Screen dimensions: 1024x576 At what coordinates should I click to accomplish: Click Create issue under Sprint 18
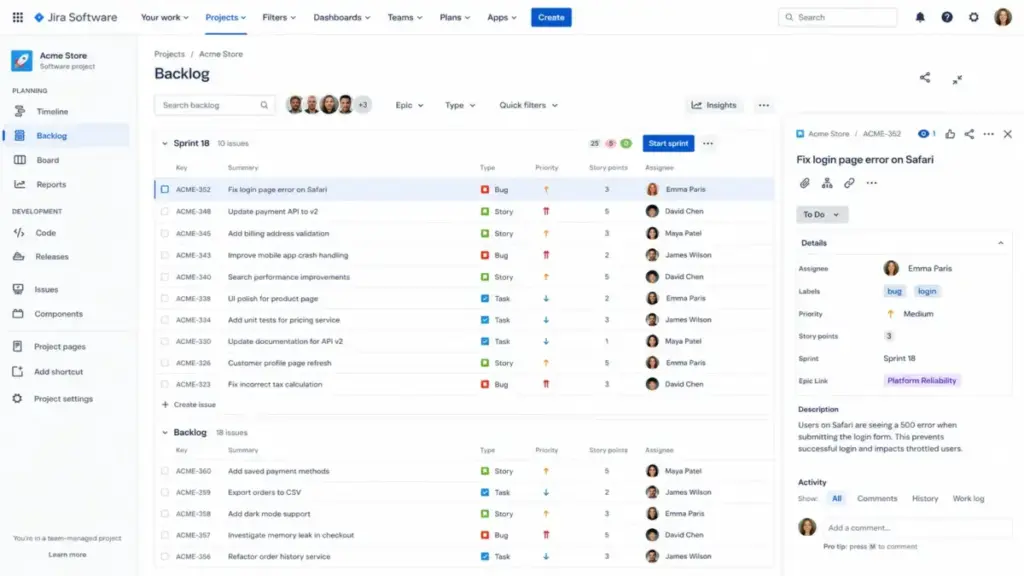coord(189,405)
